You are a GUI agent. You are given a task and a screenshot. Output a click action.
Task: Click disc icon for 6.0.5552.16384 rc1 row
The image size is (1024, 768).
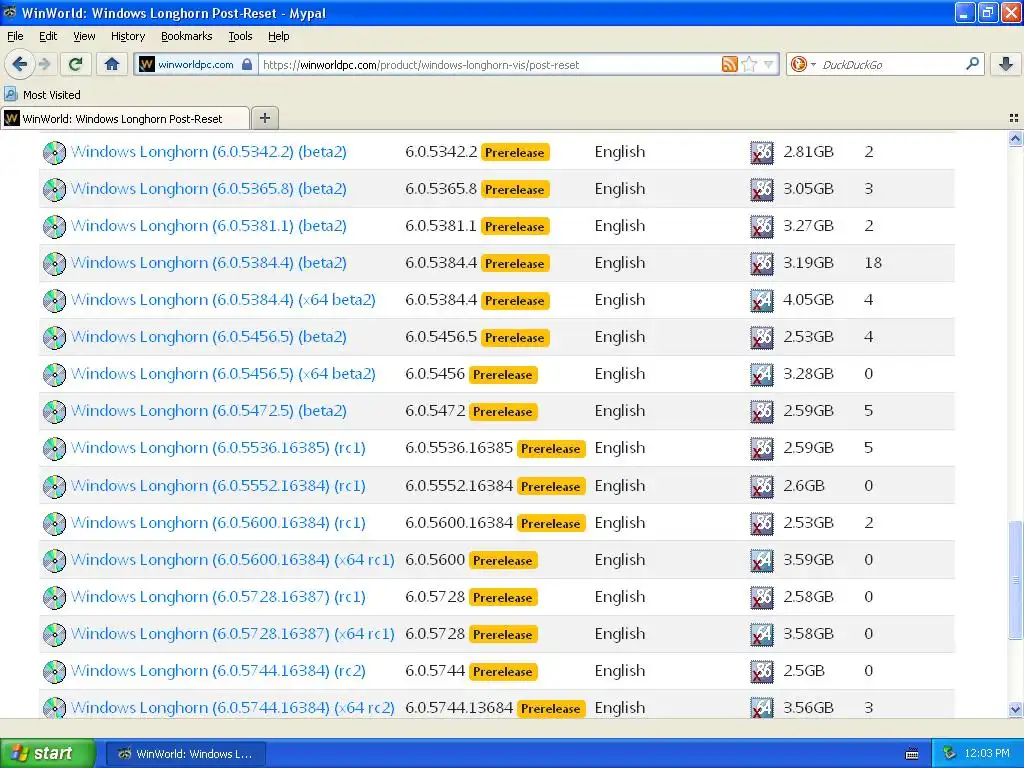tap(54, 487)
